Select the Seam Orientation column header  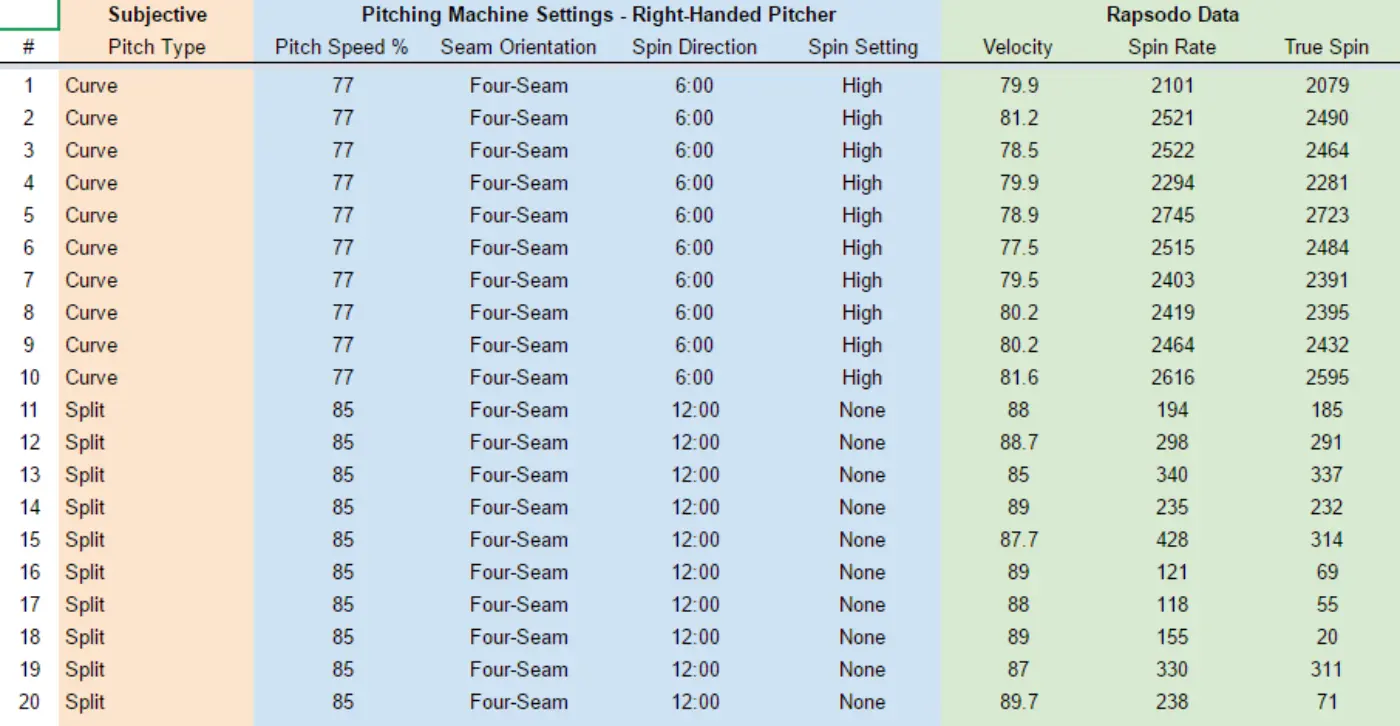[518, 47]
